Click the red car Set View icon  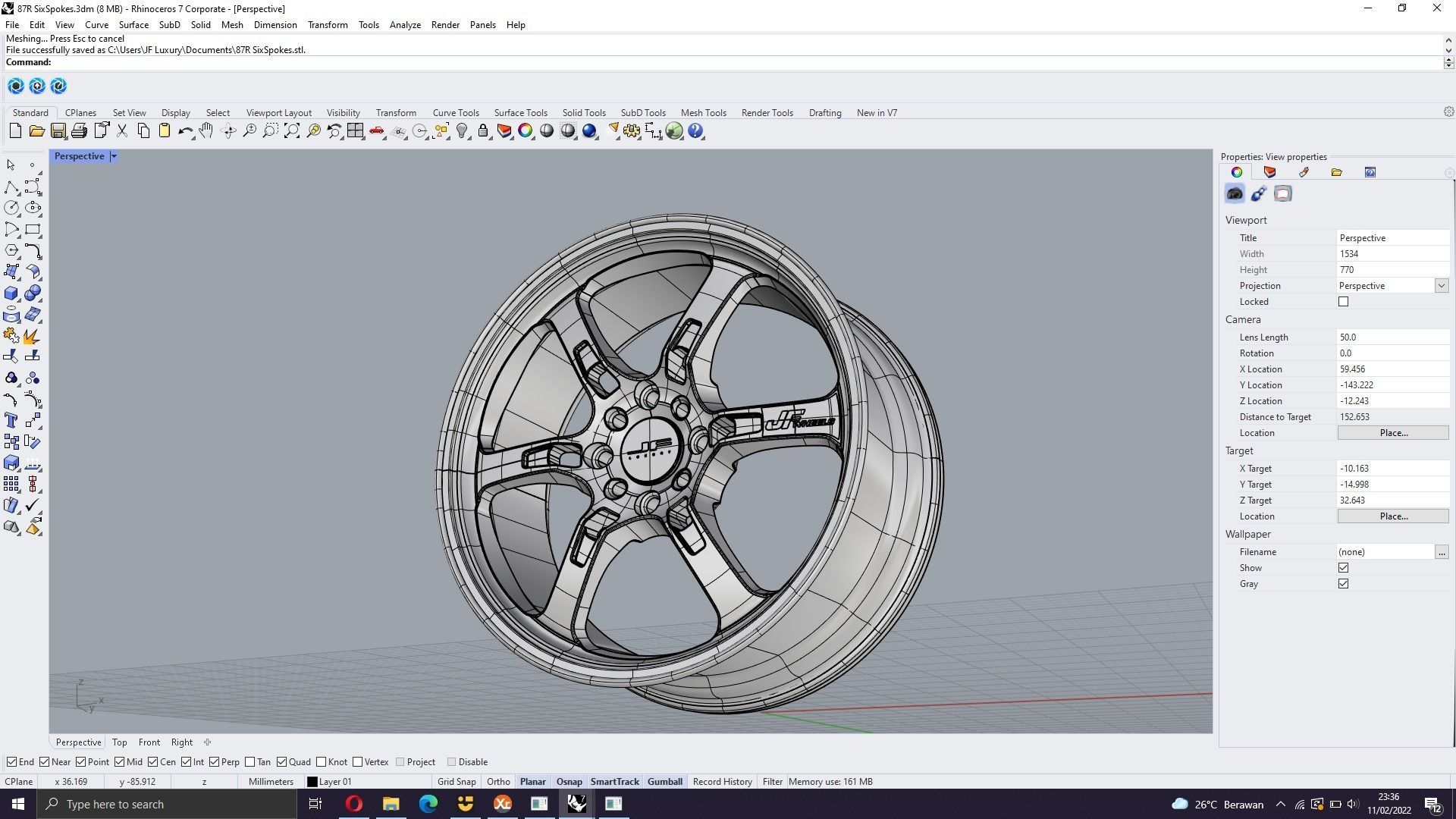(377, 131)
